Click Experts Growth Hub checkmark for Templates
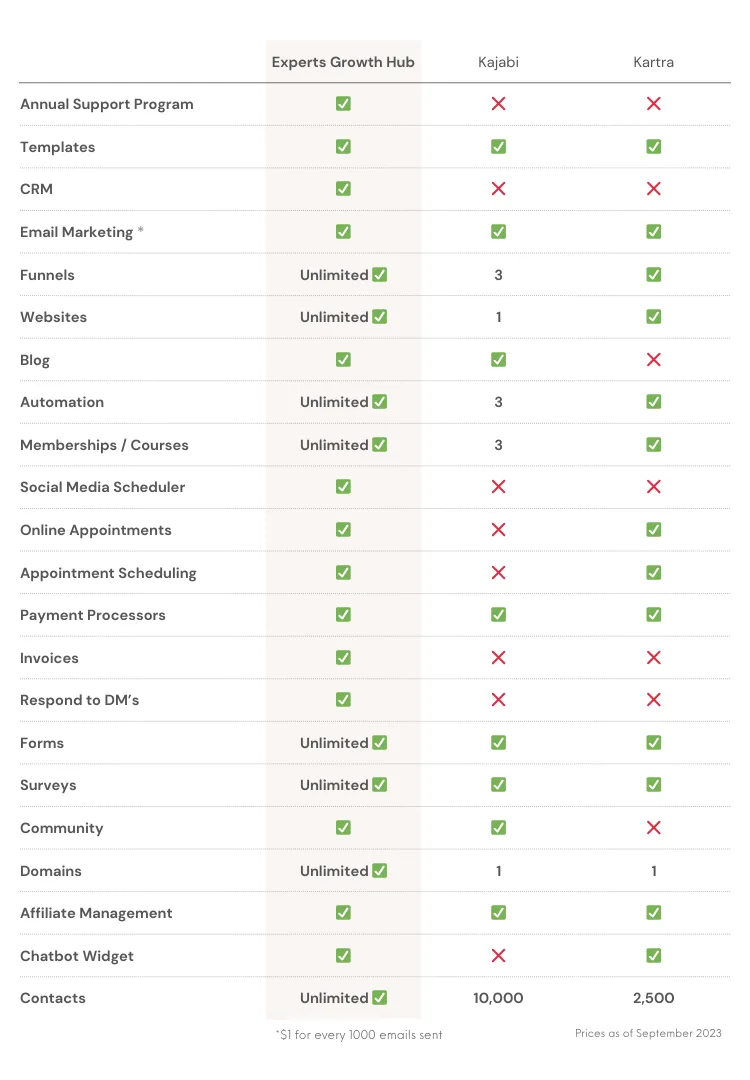The image size is (750, 1080). point(343,147)
